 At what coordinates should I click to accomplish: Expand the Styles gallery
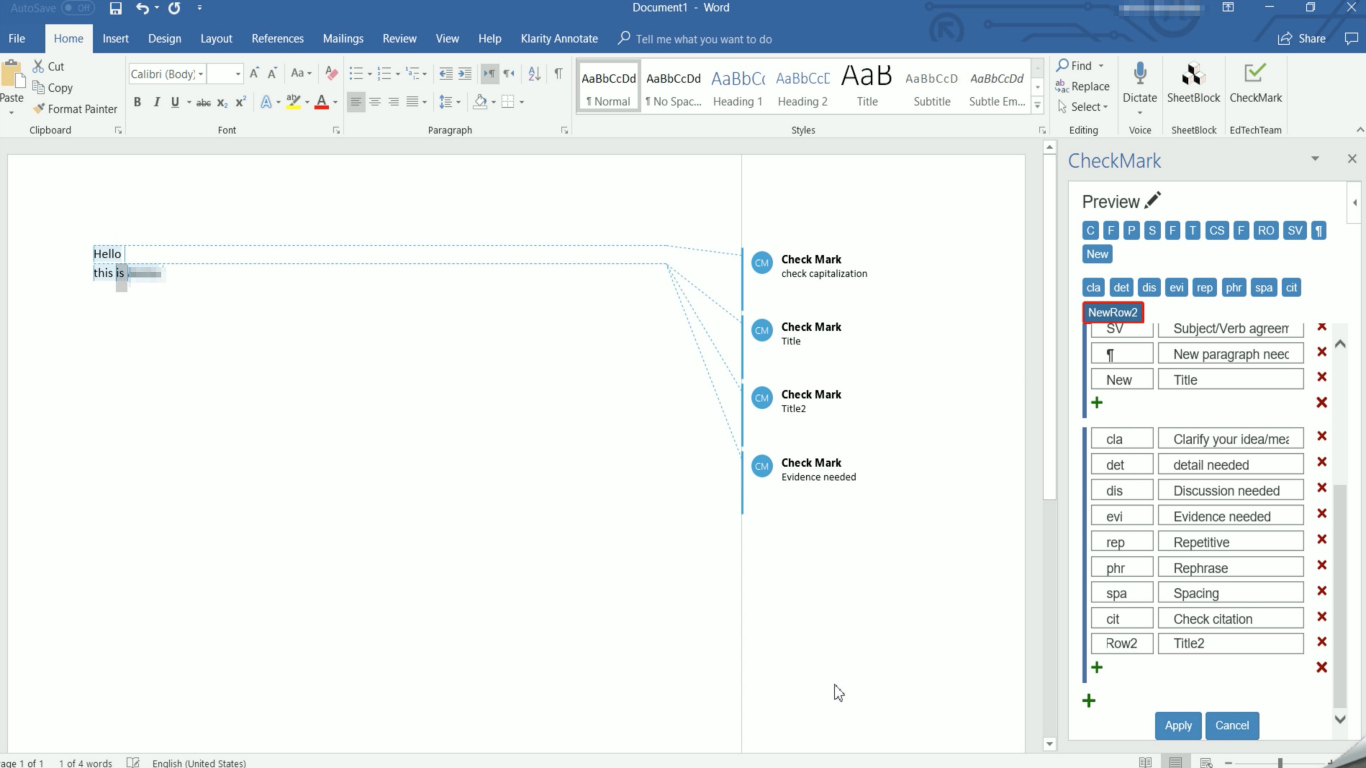(1037, 105)
